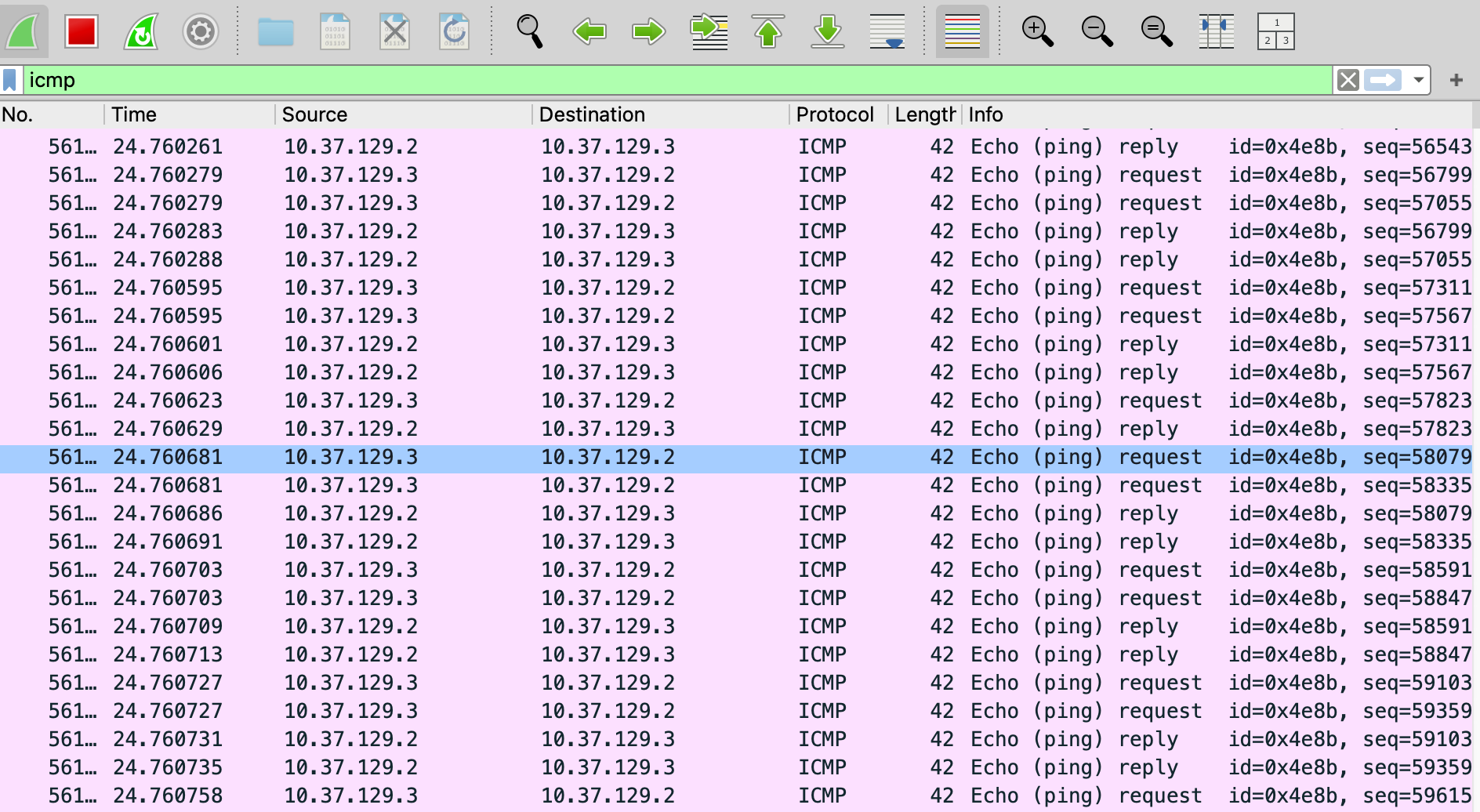The width and height of the screenshot is (1480, 812).
Task: Sort packets by Source column header
Action: tap(314, 114)
